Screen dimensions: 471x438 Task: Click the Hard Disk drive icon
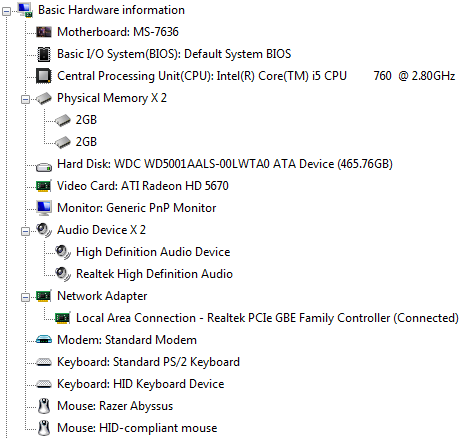44,167
